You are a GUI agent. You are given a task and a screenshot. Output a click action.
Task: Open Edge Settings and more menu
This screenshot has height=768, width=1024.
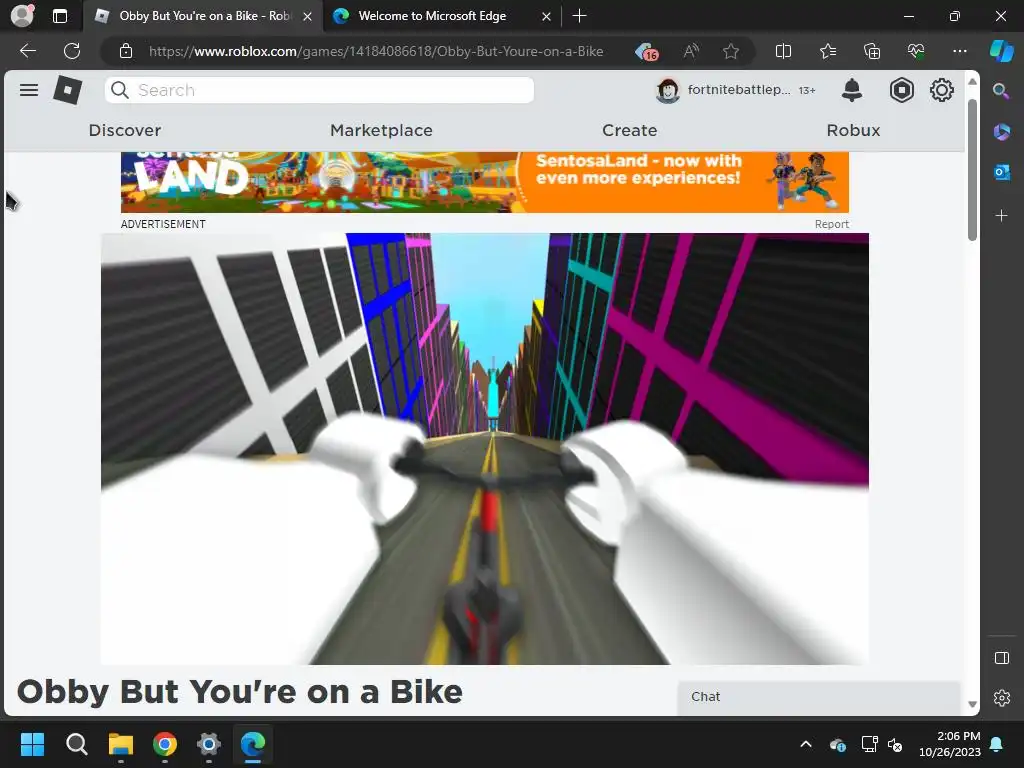point(959,51)
